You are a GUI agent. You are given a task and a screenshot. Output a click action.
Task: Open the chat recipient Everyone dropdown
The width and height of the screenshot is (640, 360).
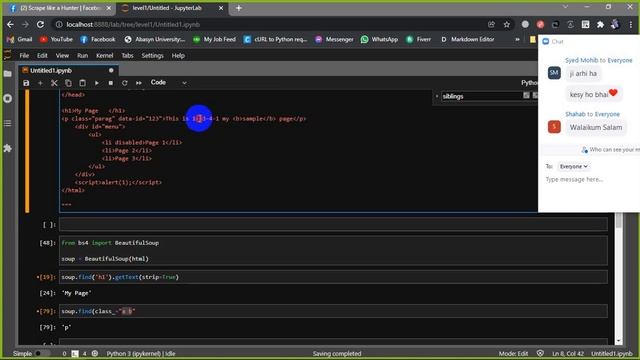click(x=573, y=167)
